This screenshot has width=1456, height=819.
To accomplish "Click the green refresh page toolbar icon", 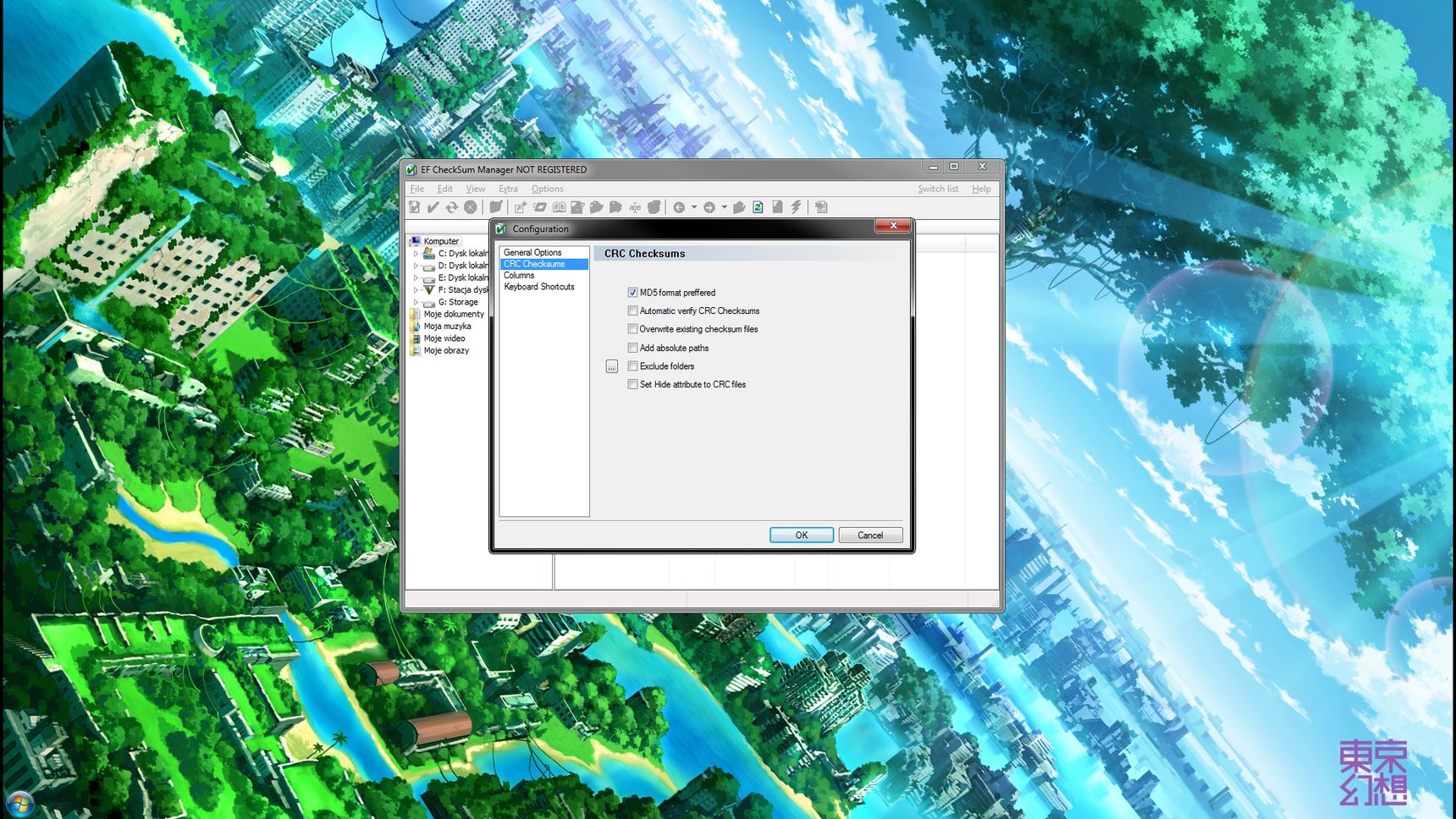I will pos(758,207).
